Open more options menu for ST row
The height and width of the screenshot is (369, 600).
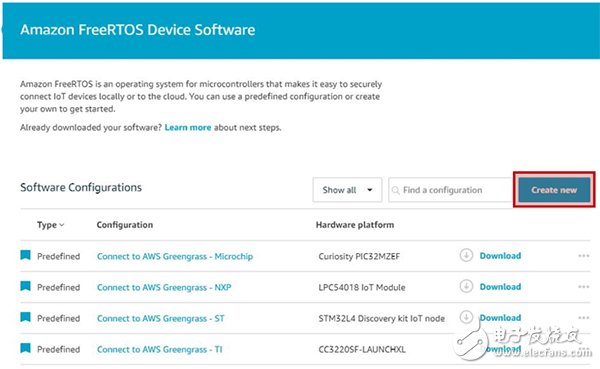[x=584, y=318]
